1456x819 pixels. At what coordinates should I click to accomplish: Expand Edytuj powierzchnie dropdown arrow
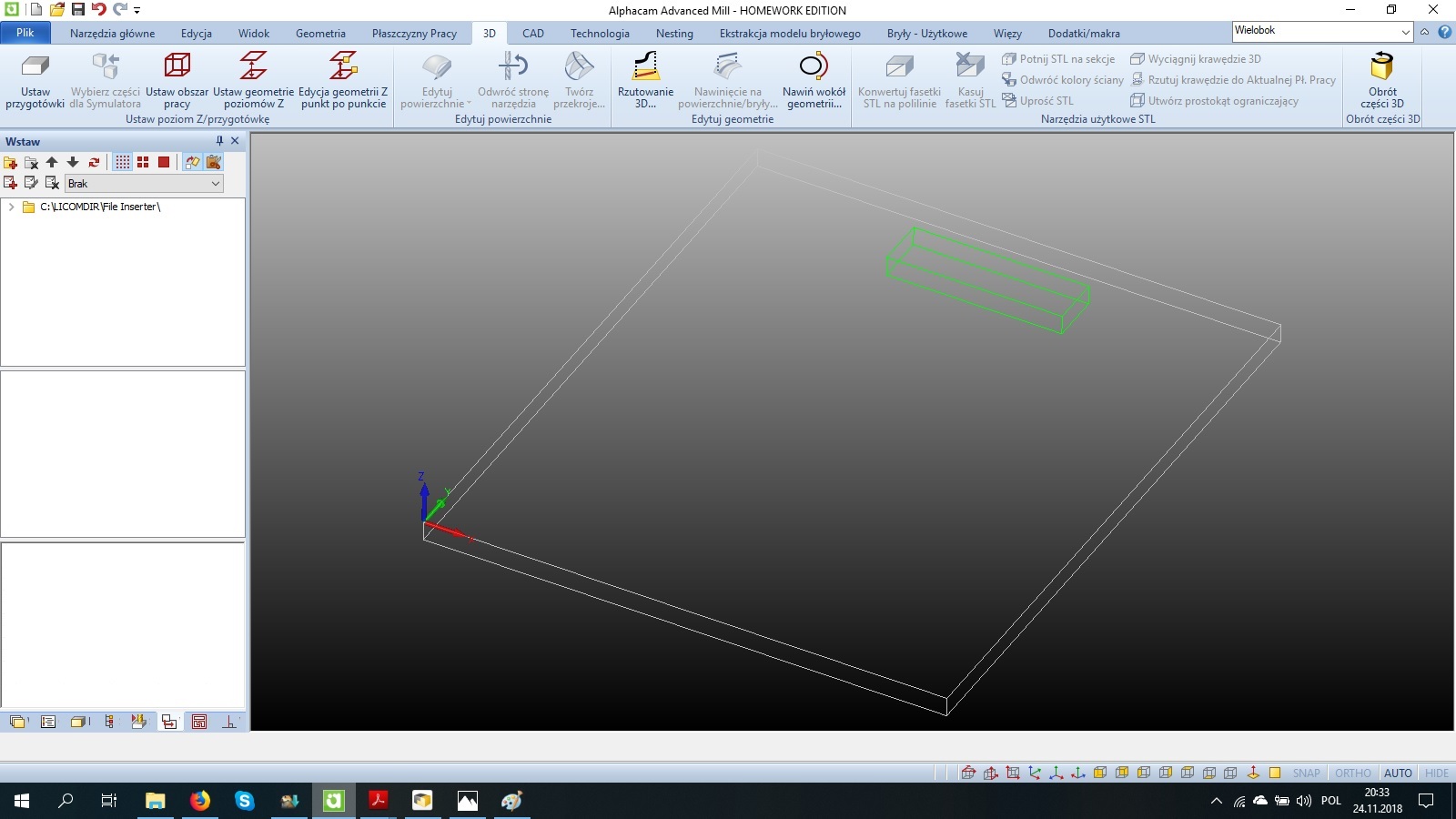tap(469, 104)
